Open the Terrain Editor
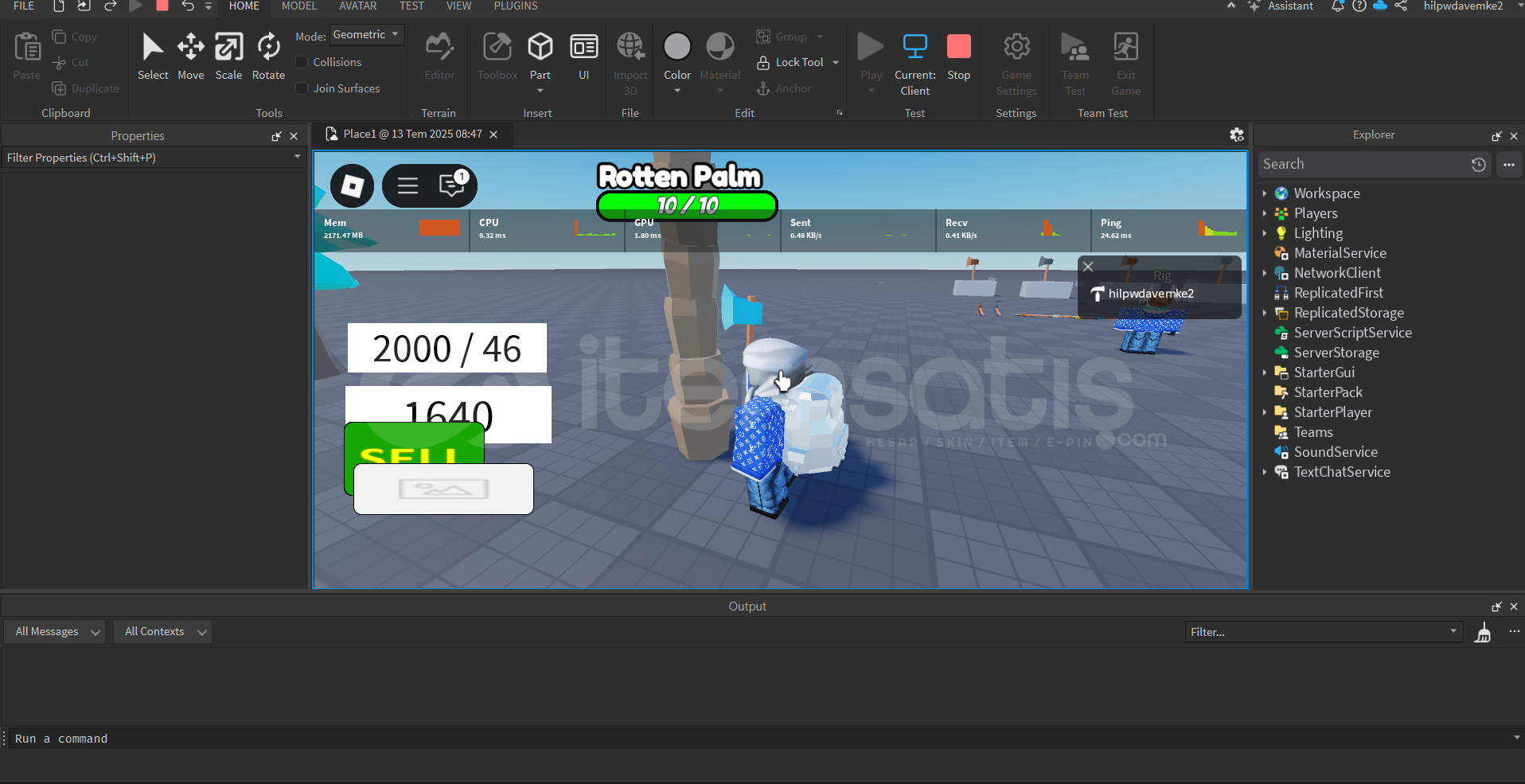The image size is (1525, 784). tap(439, 56)
